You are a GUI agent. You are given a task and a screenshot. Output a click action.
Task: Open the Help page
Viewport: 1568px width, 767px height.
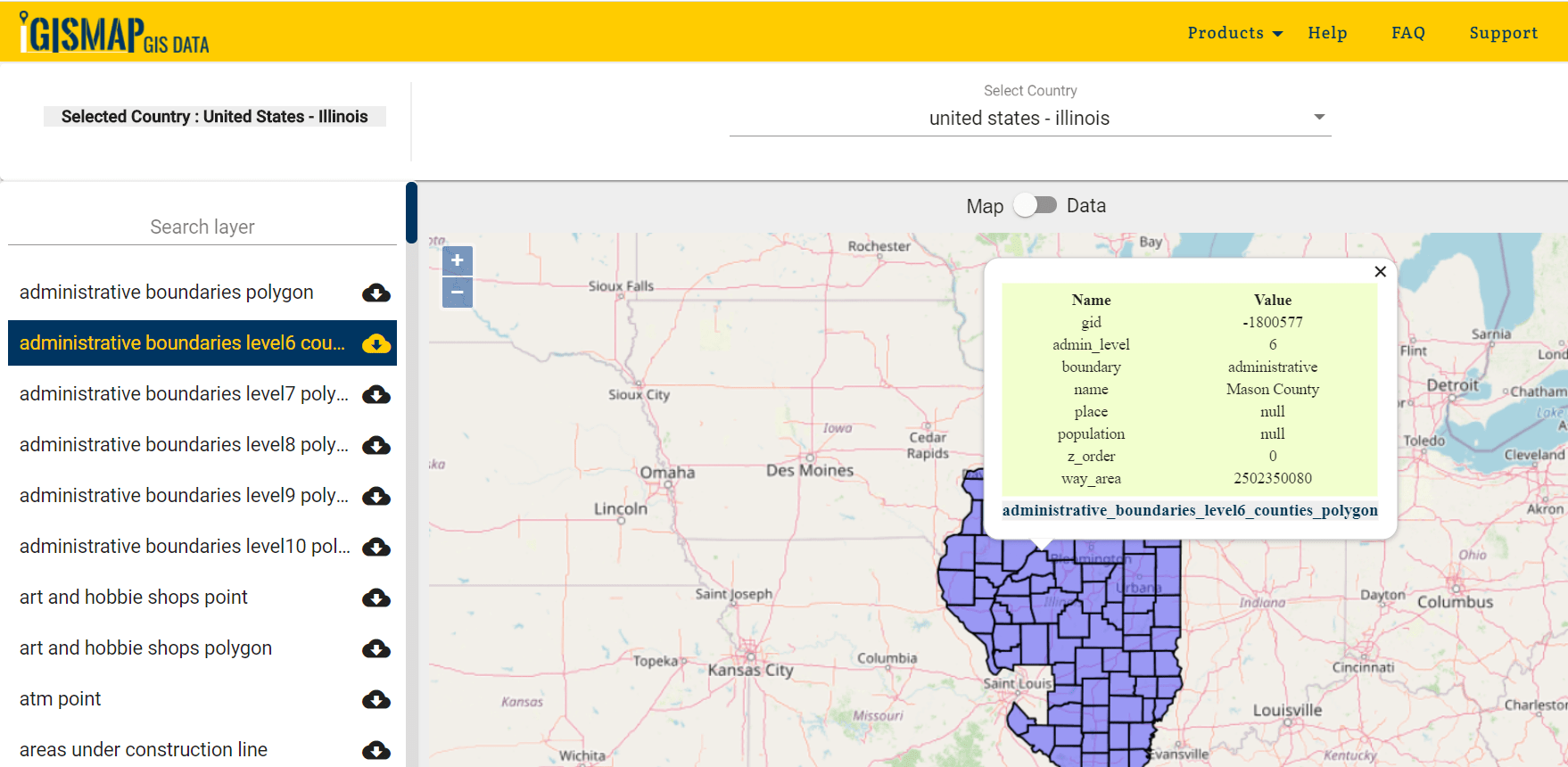[x=1327, y=33]
